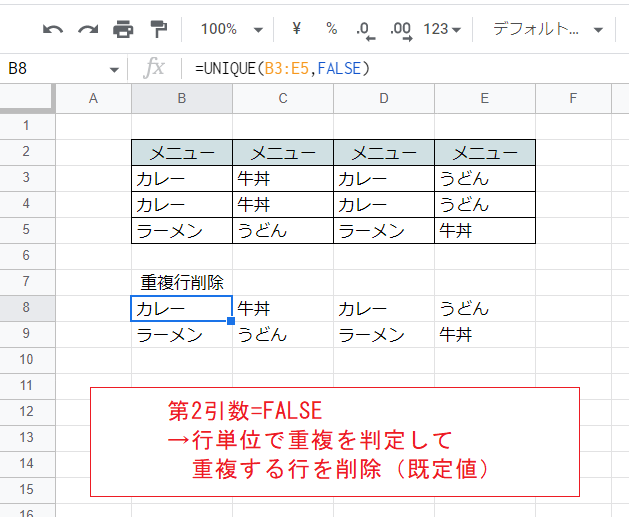Apply percent format

click(331, 28)
